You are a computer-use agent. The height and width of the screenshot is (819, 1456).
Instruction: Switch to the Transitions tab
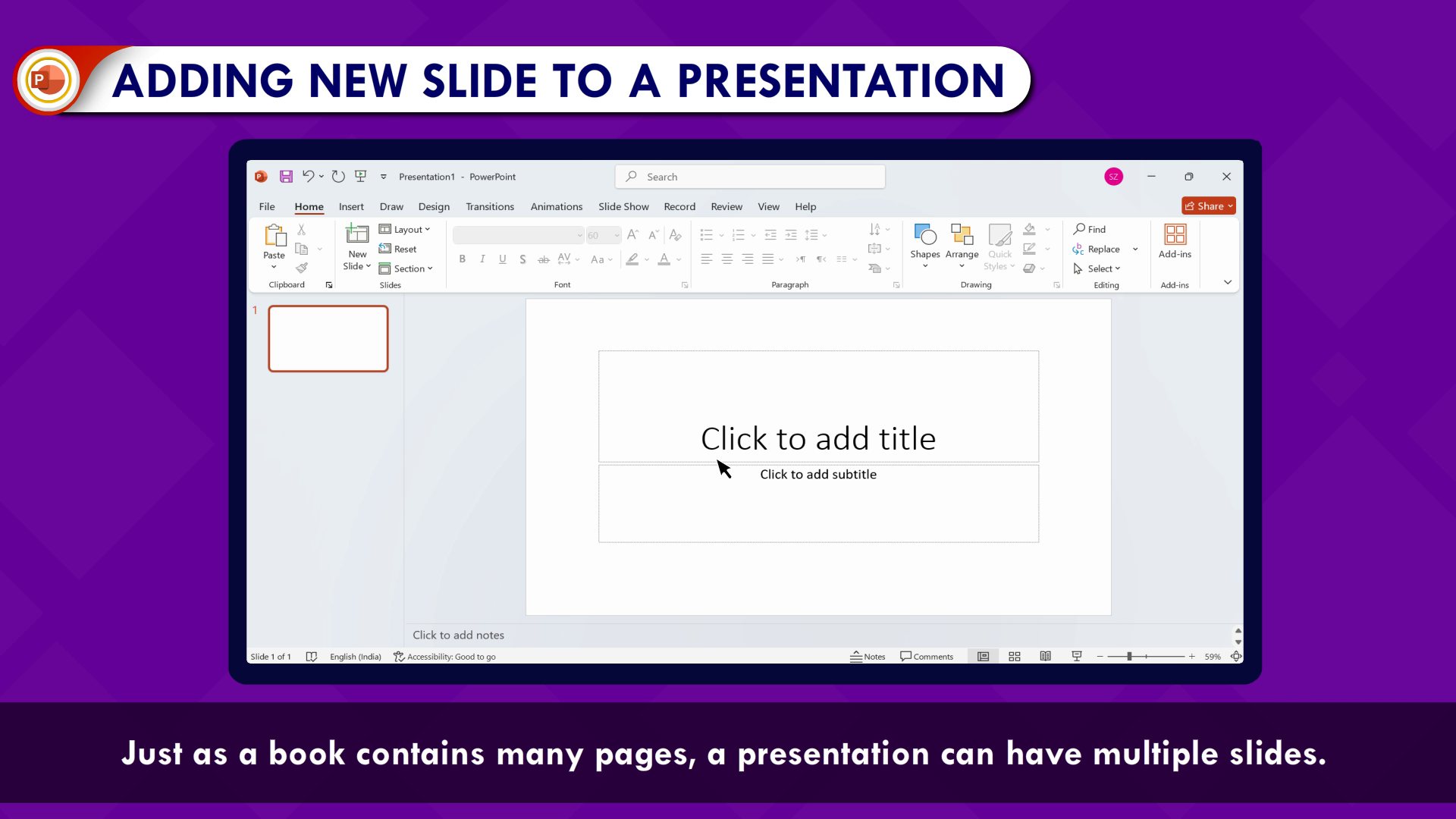[x=489, y=206]
